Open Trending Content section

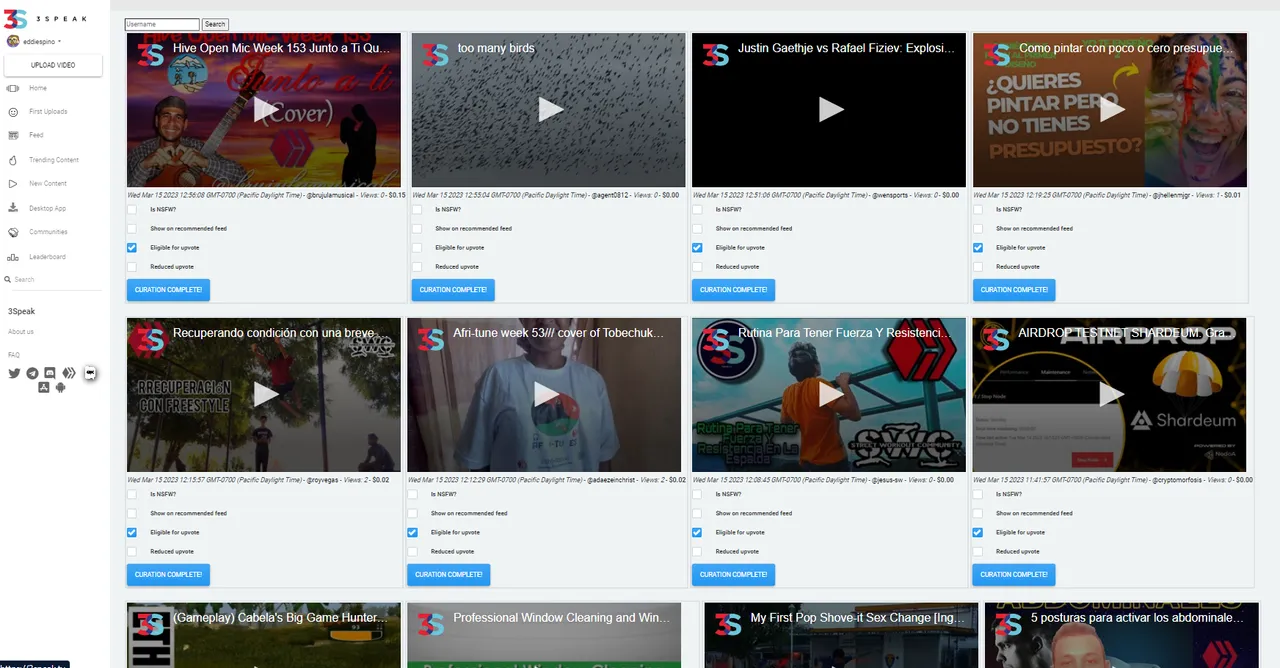tap(54, 160)
